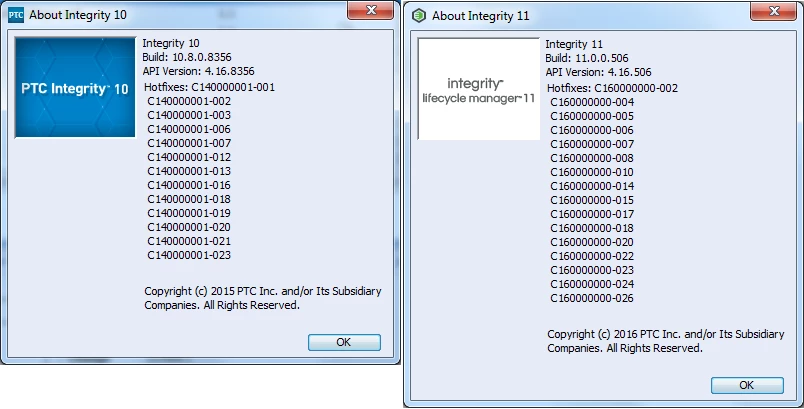804x409 pixels.
Task: Click the Integrity Lifecycle Manager 11 logo image
Action: 478,89
